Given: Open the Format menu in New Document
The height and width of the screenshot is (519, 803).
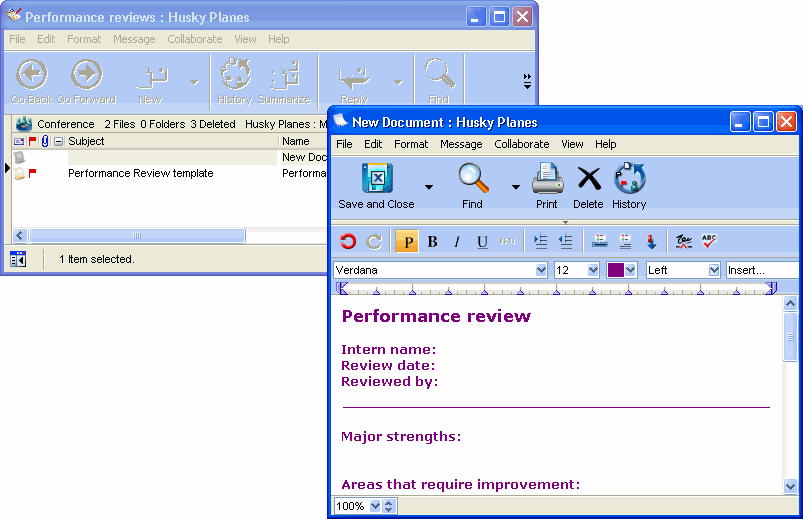Looking at the screenshot, I should (411, 144).
